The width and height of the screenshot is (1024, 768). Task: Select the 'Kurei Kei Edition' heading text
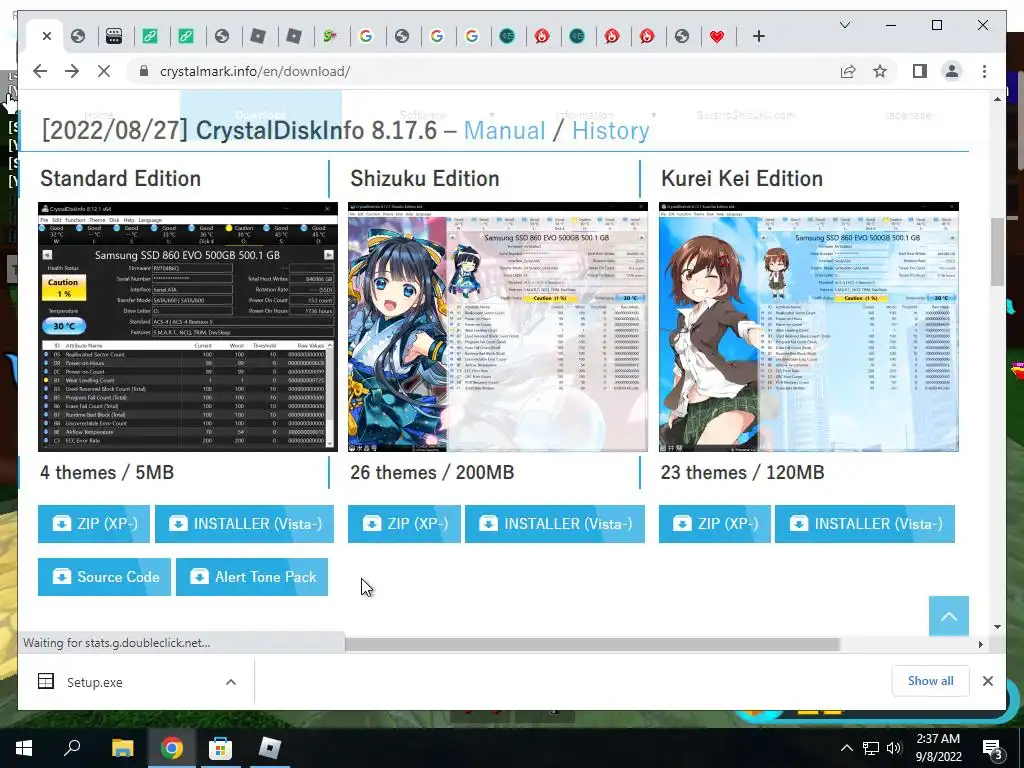pos(742,178)
